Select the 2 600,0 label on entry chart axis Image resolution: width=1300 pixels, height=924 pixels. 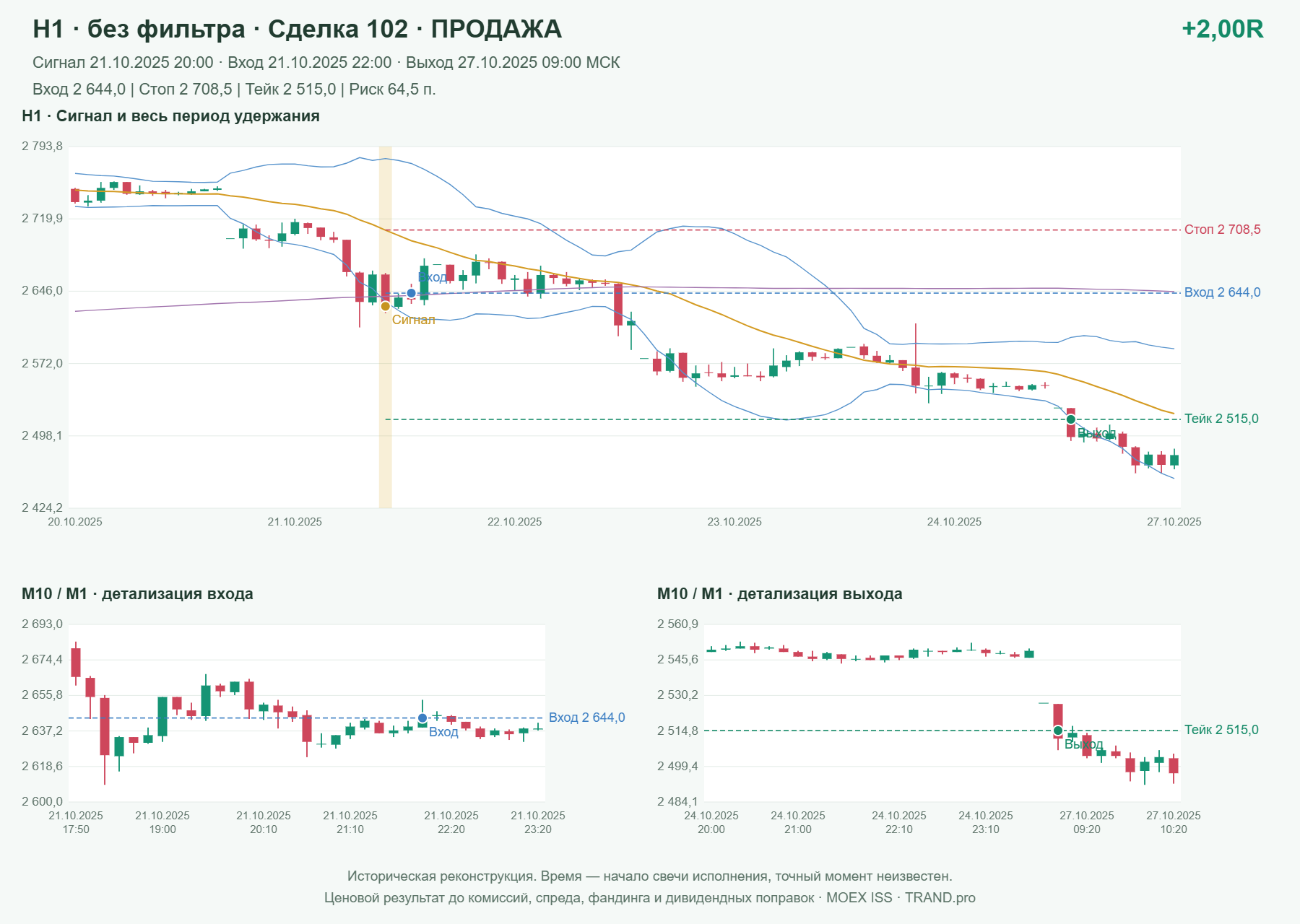coord(42,801)
